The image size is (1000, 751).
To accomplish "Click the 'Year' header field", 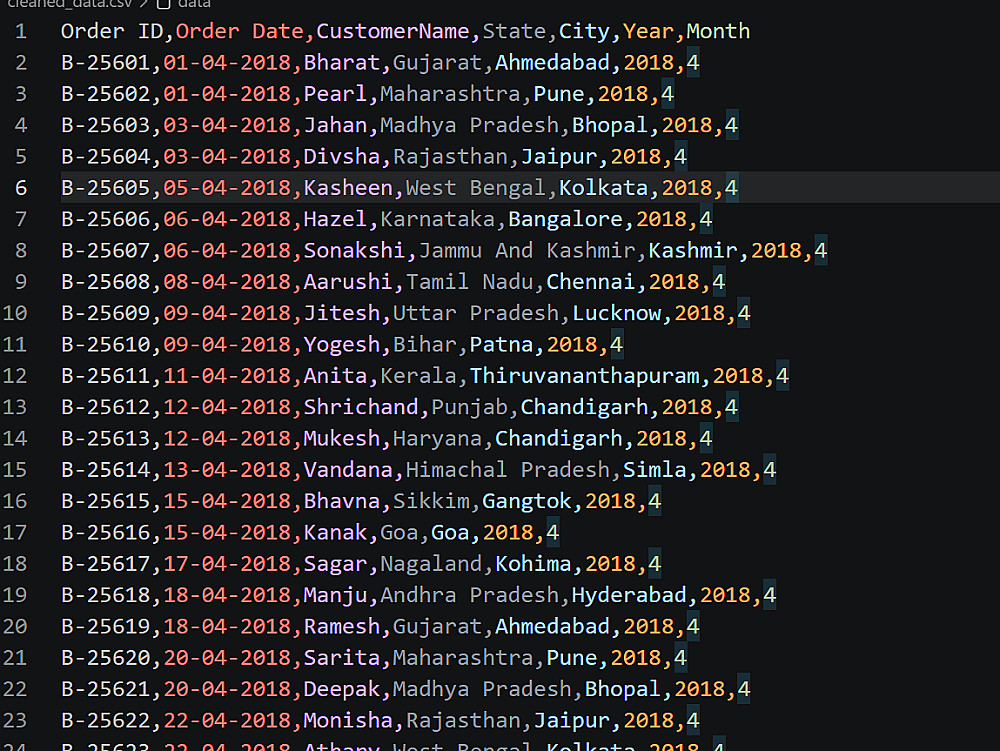I will coord(648,31).
